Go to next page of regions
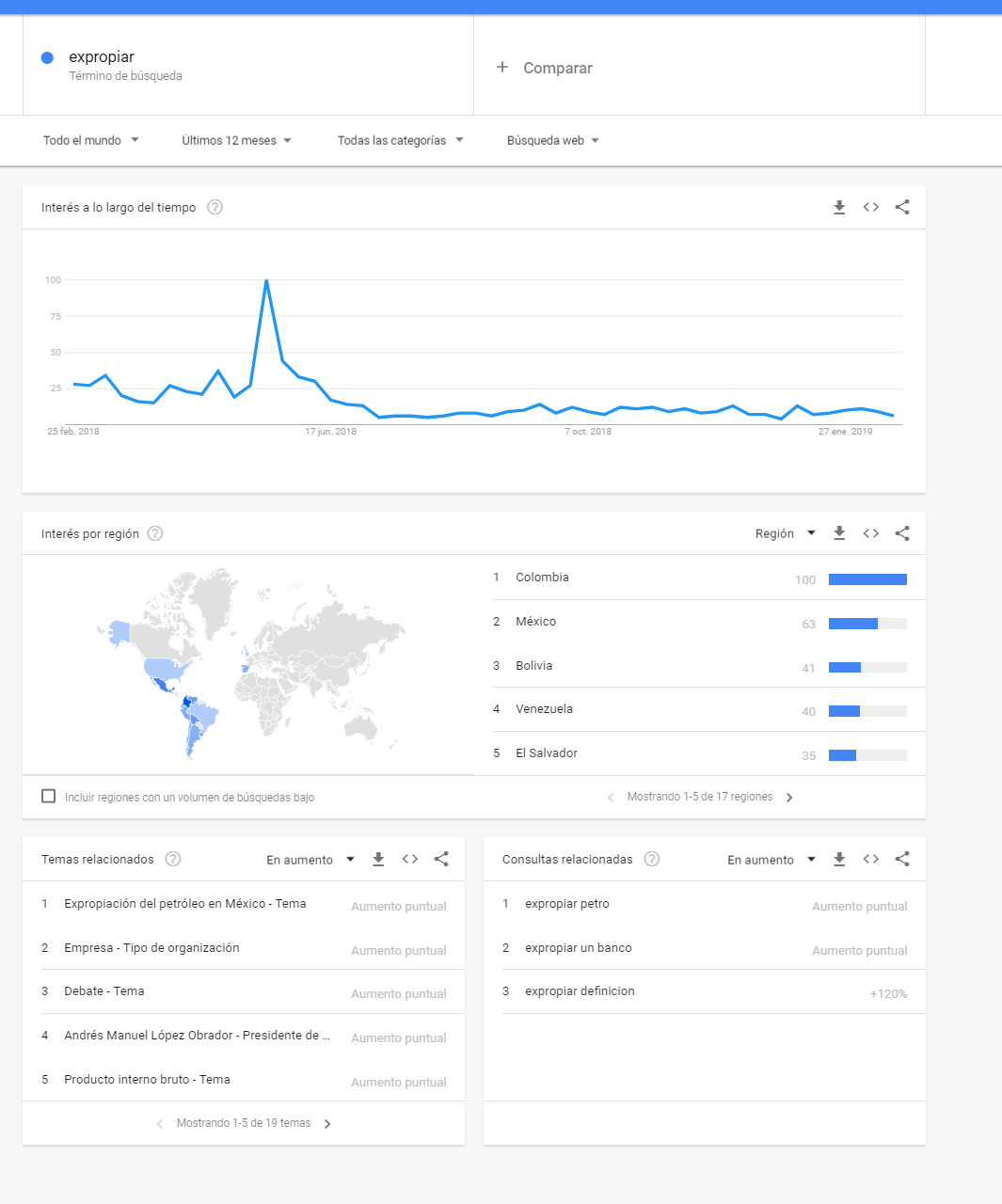Viewport: 1002px width, 1204px height. click(x=789, y=798)
